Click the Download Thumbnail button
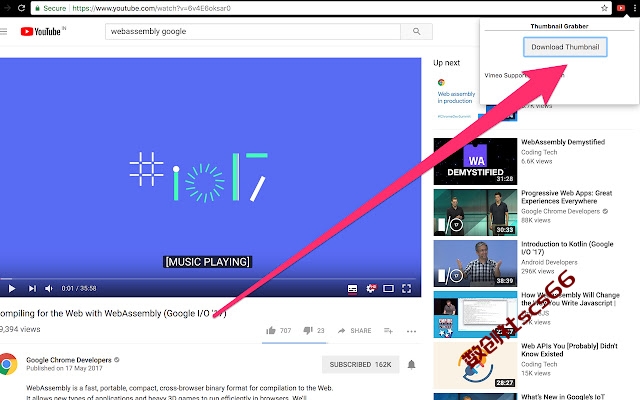 (x=565, y=47)
